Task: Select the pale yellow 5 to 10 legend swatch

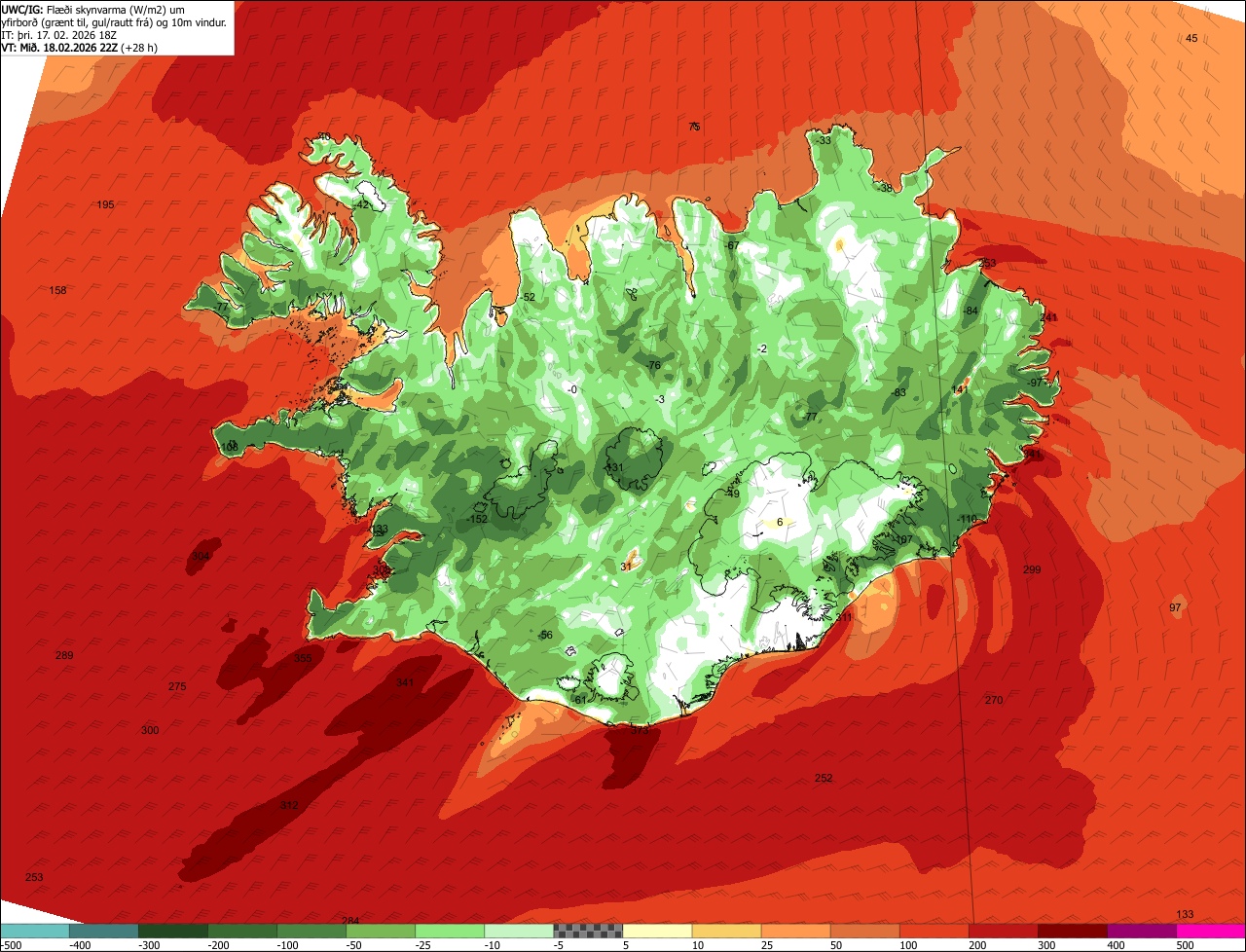Action: click(x=657, y=931)
